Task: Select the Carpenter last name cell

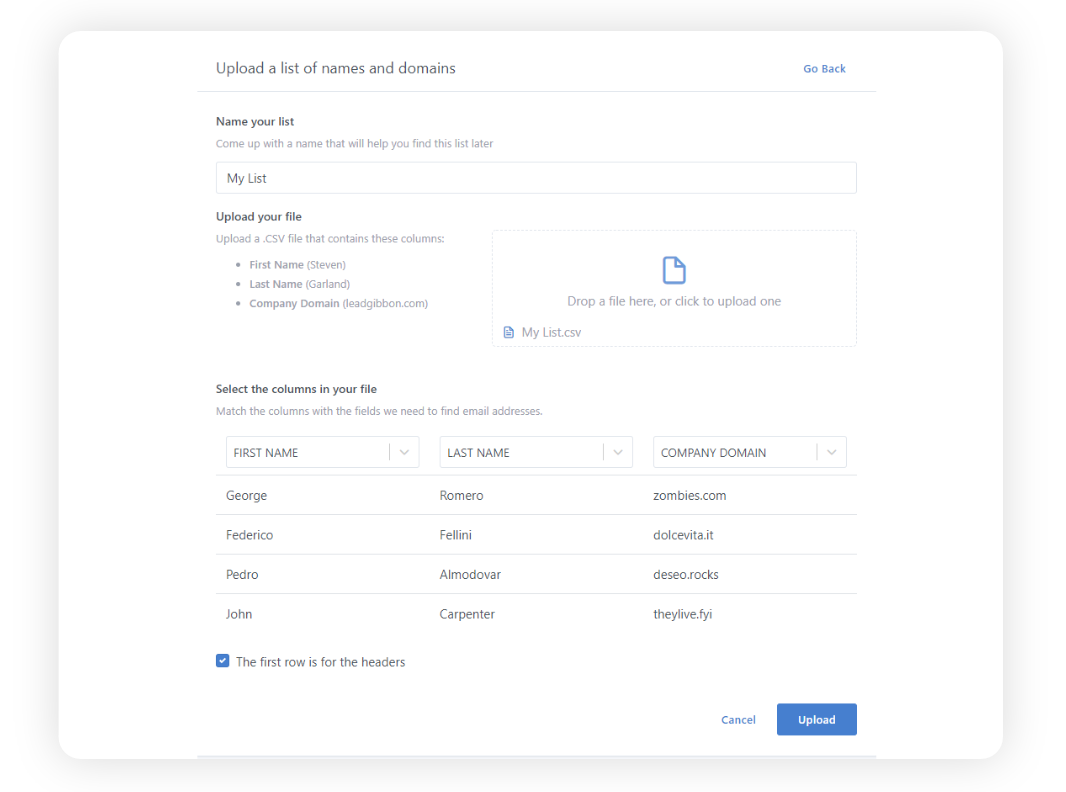Action: tap(467, 614)
